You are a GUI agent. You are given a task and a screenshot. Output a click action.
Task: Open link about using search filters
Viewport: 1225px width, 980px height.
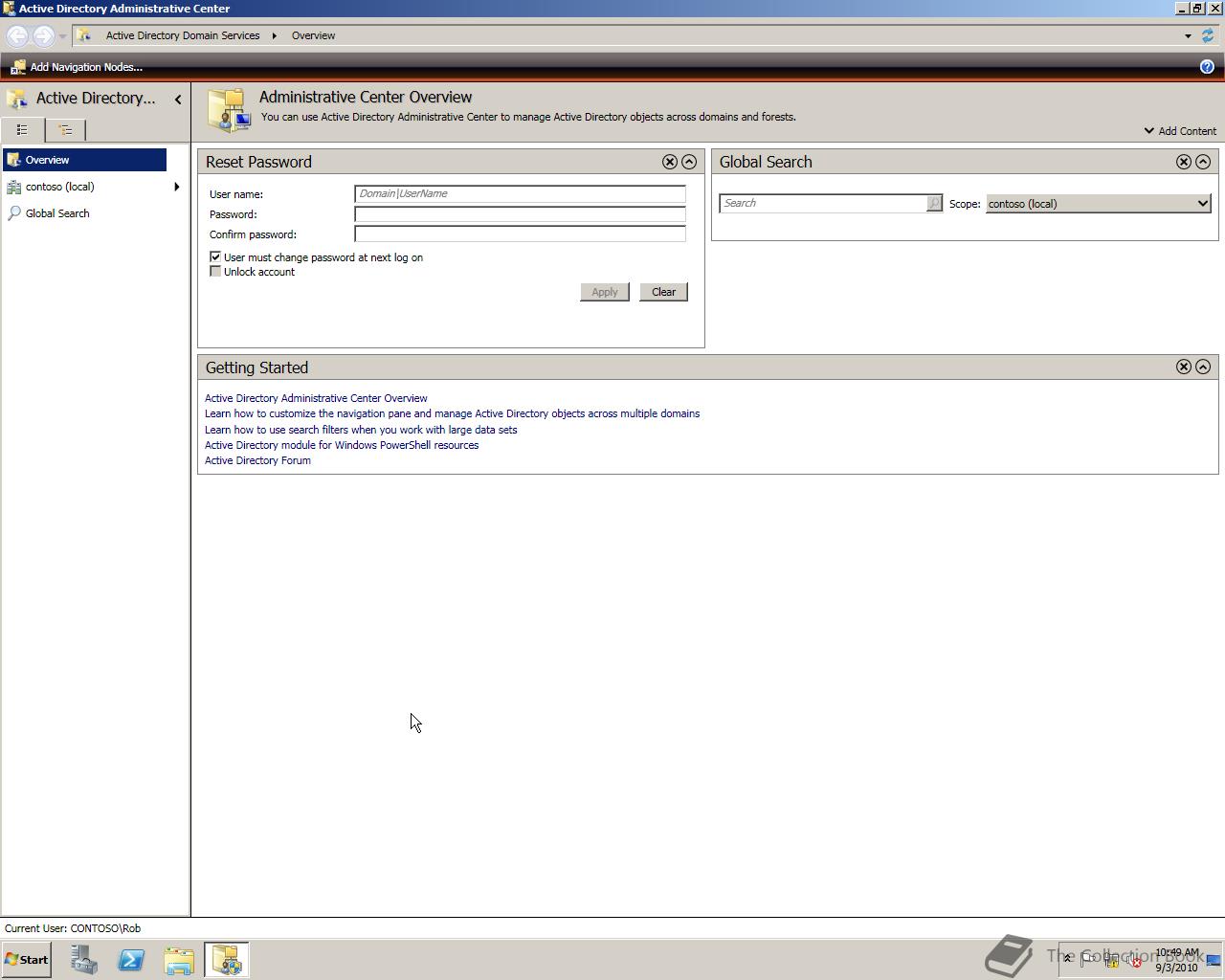coord(361,430)
